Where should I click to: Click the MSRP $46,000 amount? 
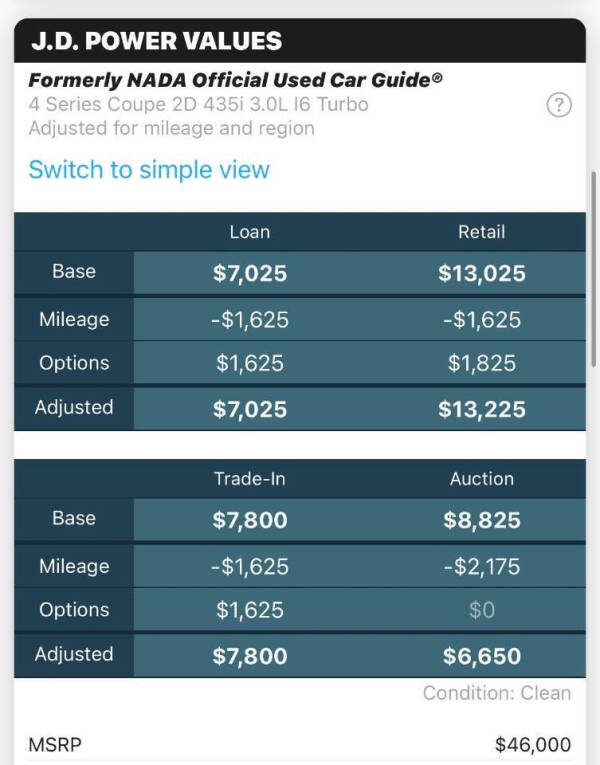click(x=532, y=745)
